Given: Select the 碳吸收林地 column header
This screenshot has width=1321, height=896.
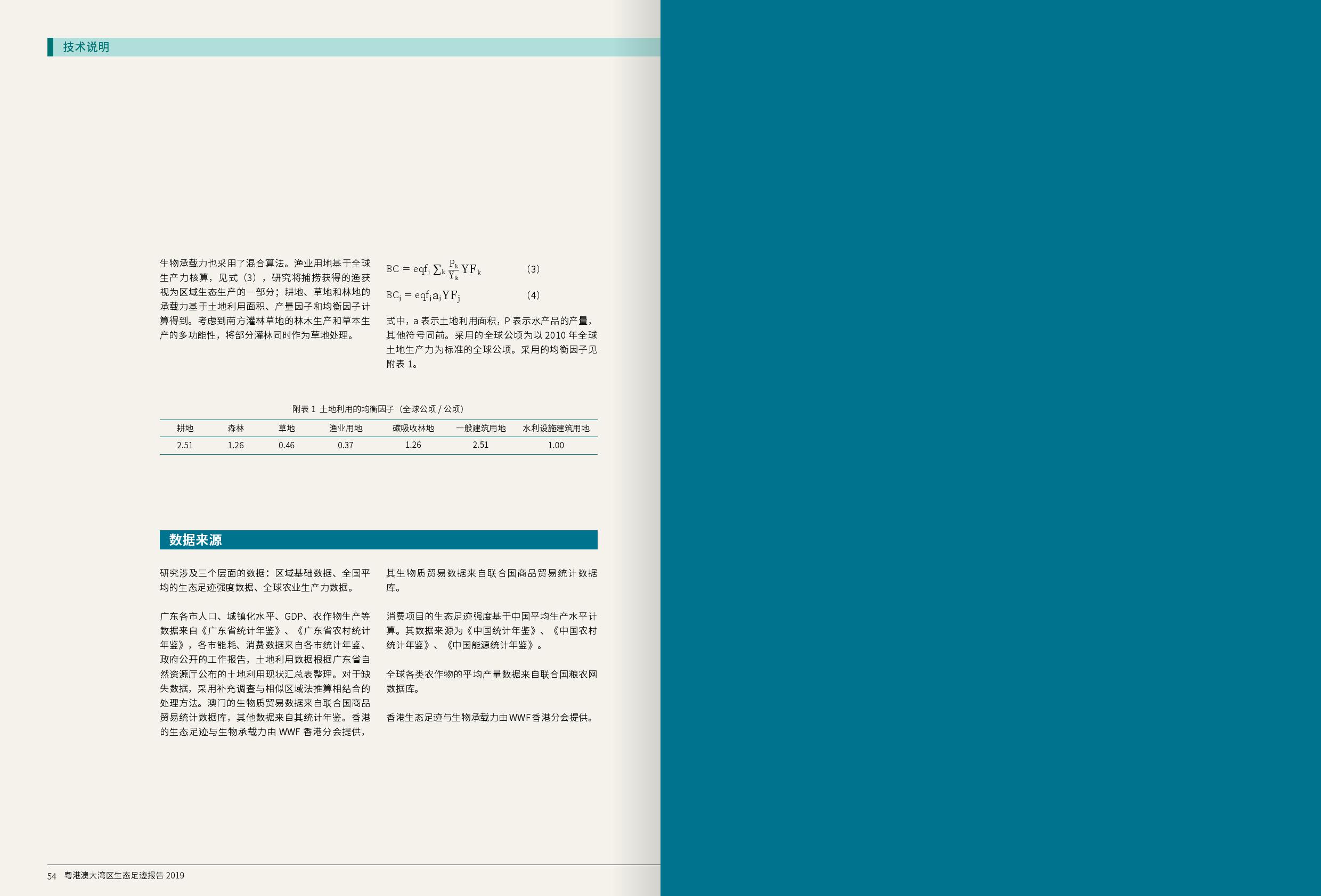Looking at the screenshot, I should click(413, 429).
